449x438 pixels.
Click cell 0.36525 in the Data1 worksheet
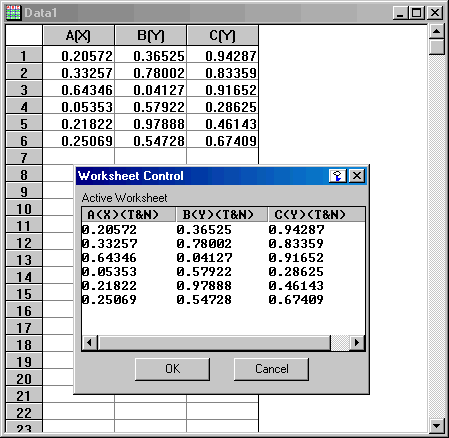pos(151,55)
